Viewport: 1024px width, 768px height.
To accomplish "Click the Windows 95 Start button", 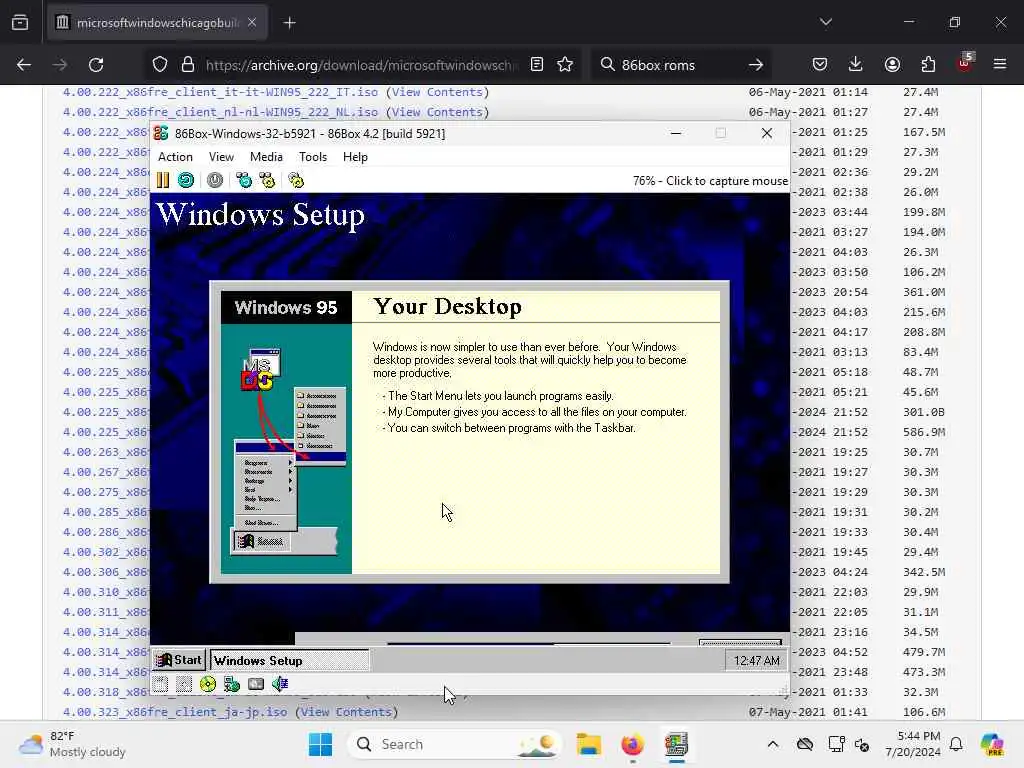I will 179,660.
